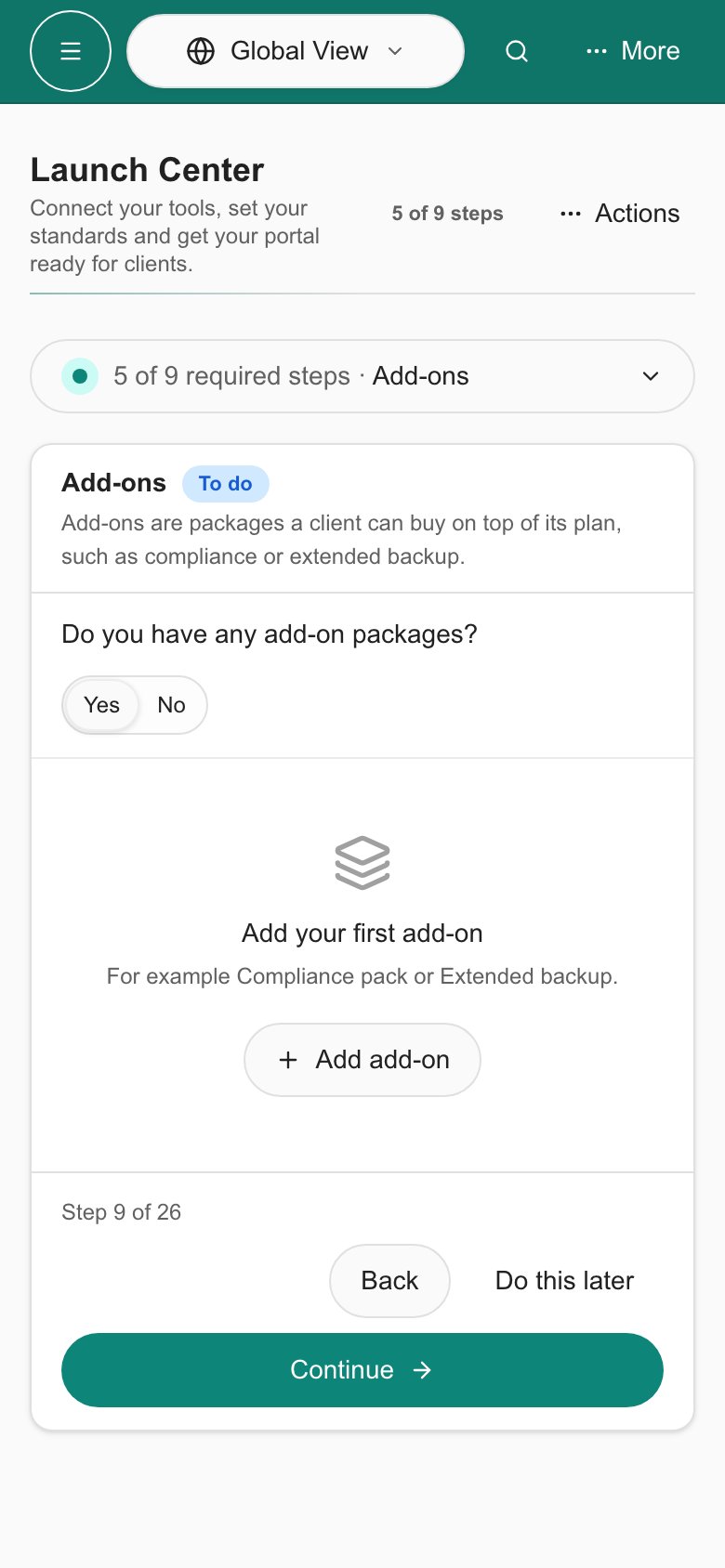
Task: Open the hamburger navigation menu
Action: (x=71, y=51)
